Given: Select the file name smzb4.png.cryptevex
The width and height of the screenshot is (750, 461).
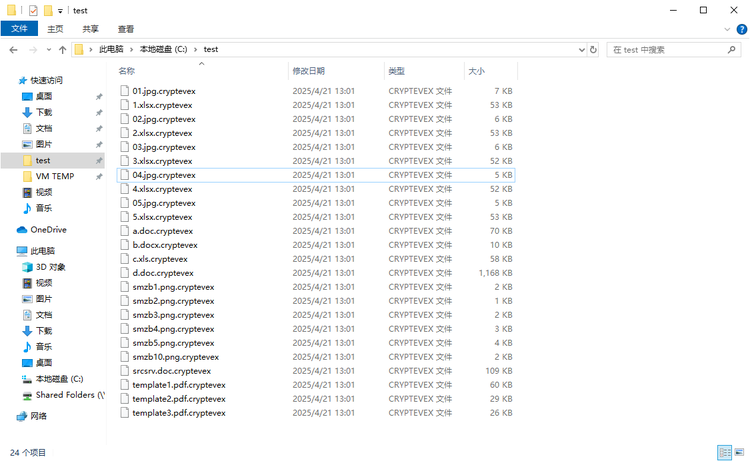Looking at the screenshot, I should click(x=173, y=329).
